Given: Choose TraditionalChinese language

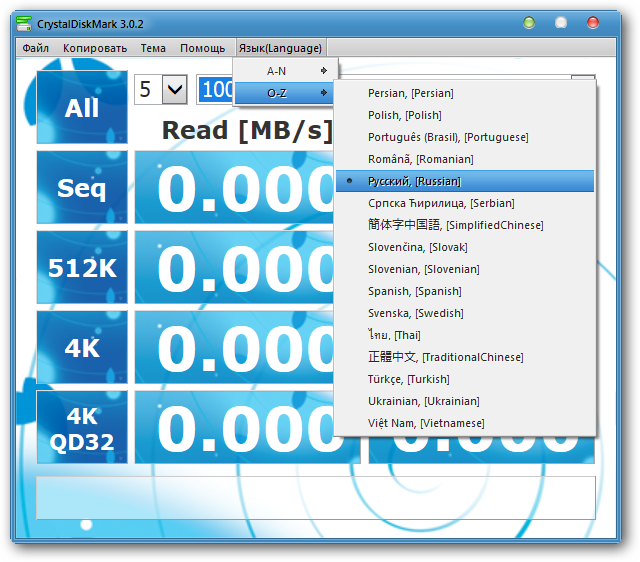Looking at the screenshot, I should [464, 358].
